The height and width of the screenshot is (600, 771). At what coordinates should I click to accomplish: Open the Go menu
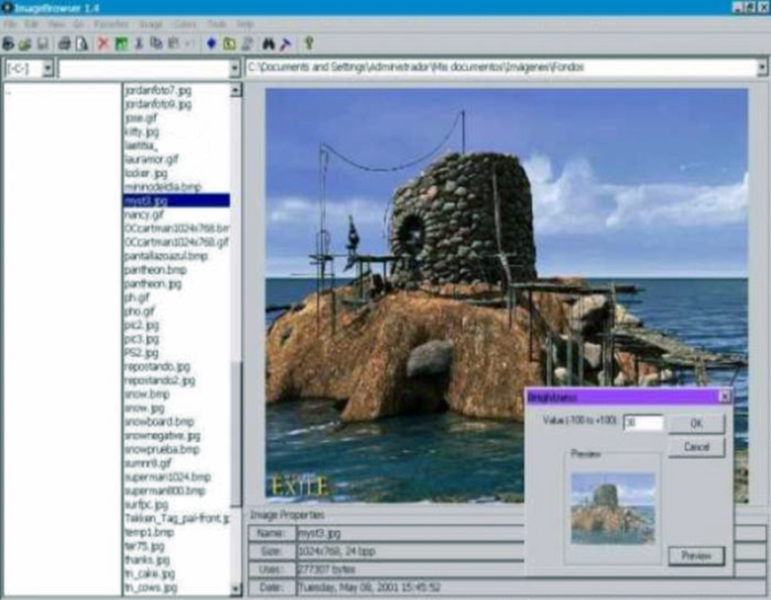click(79, 24)
